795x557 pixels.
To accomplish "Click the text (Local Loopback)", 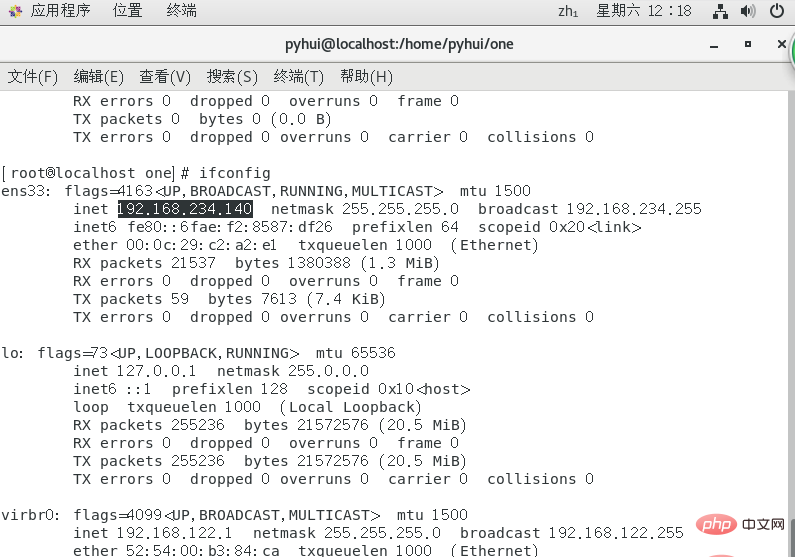I will click(351, 407).
